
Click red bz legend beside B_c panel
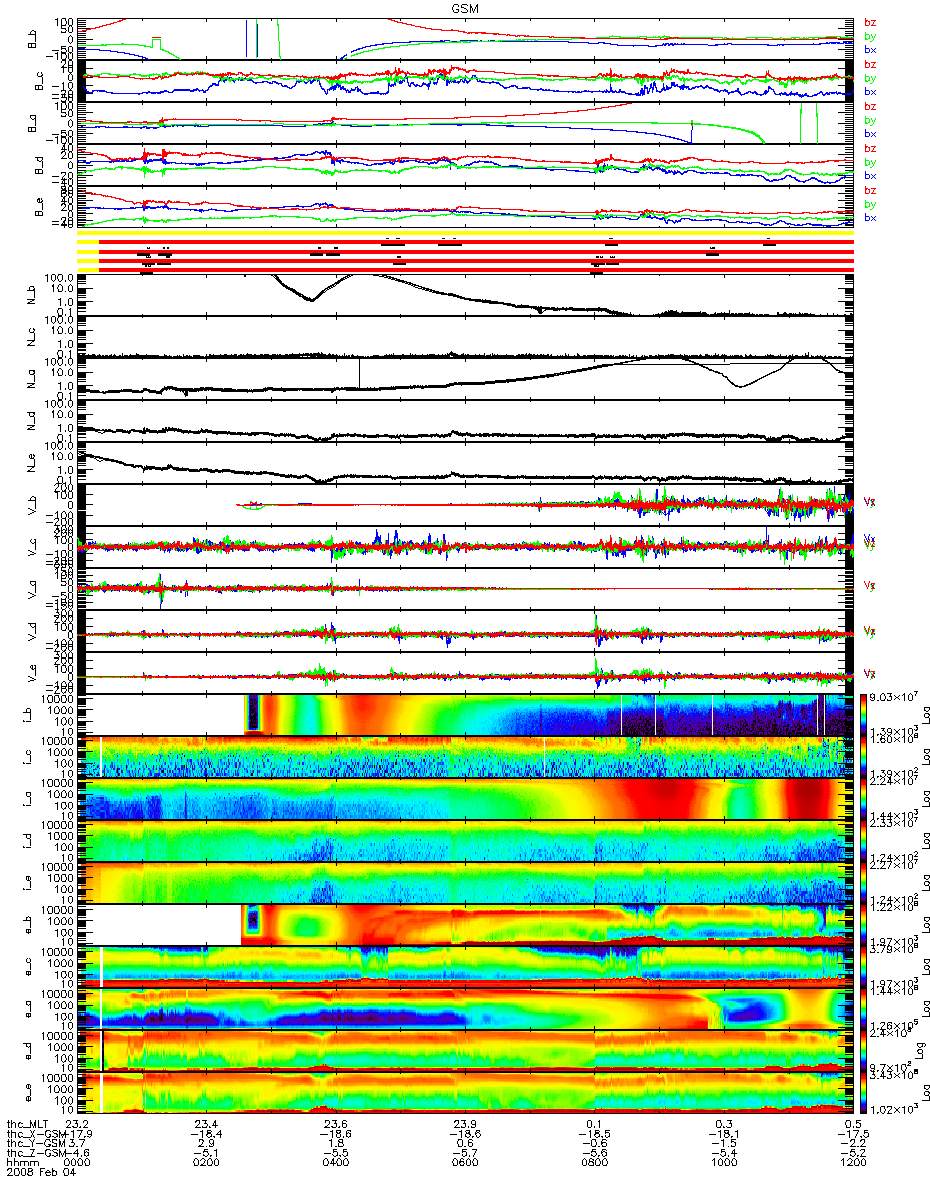tap(870, 64)
